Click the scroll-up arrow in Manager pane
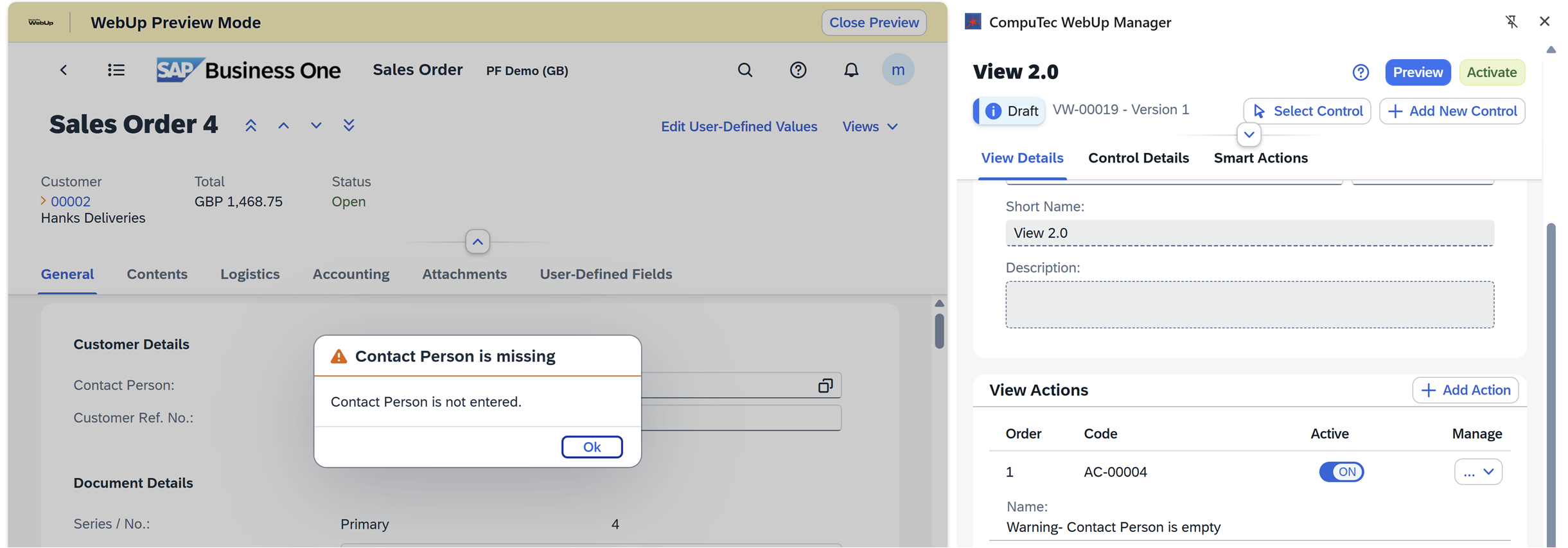 [1551, 49]
